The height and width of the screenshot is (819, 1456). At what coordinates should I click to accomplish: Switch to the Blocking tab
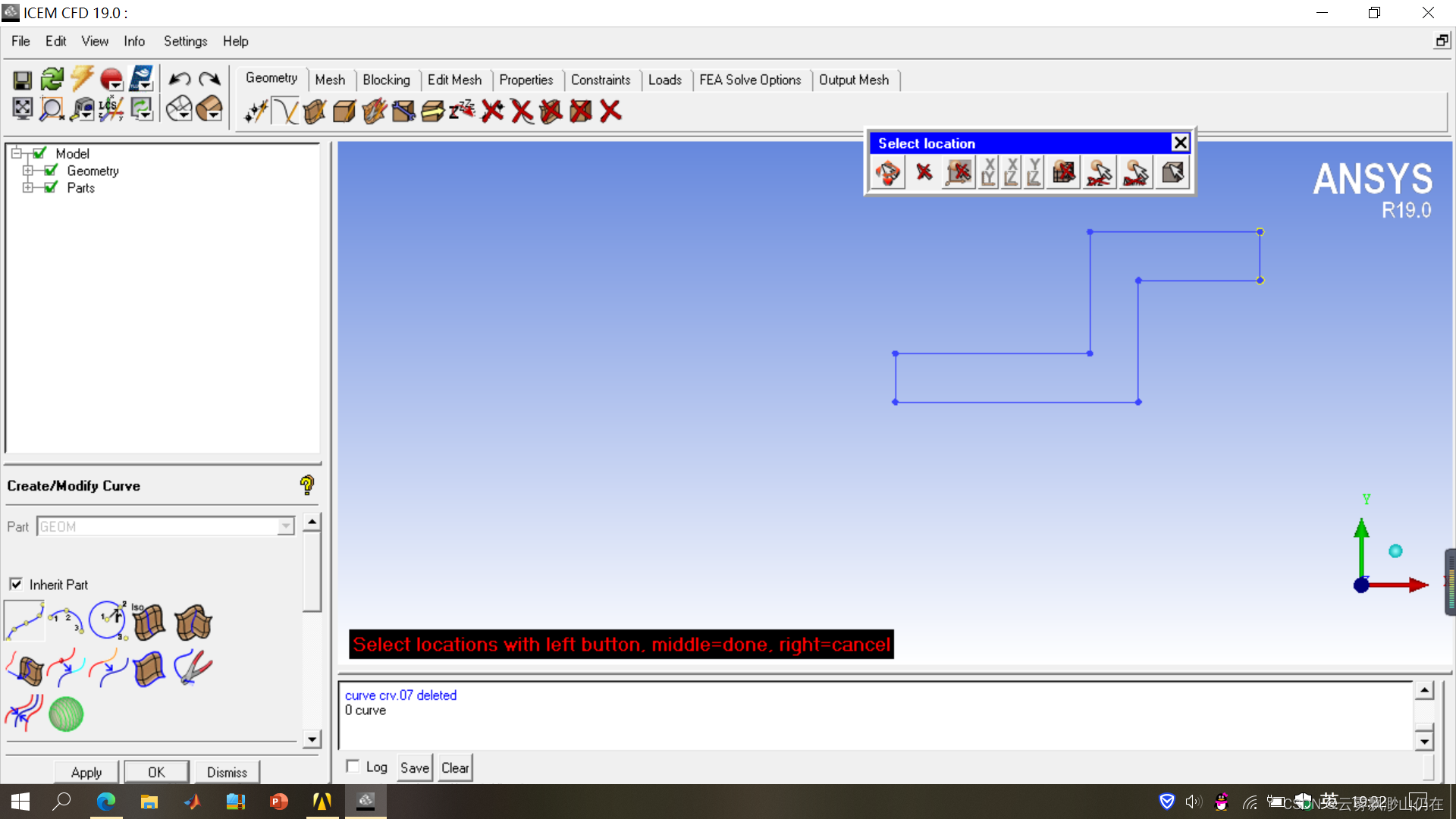pos(386,80)
